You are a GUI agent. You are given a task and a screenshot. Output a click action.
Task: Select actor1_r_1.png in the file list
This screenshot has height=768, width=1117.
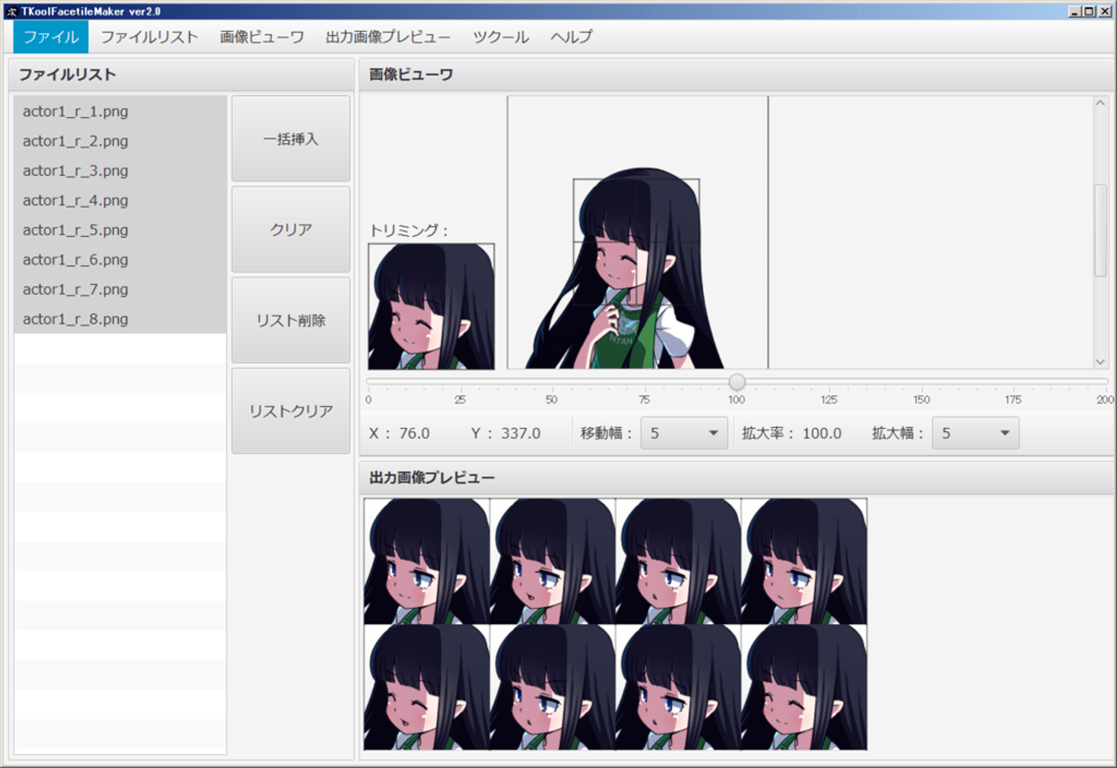coord(74,111)
